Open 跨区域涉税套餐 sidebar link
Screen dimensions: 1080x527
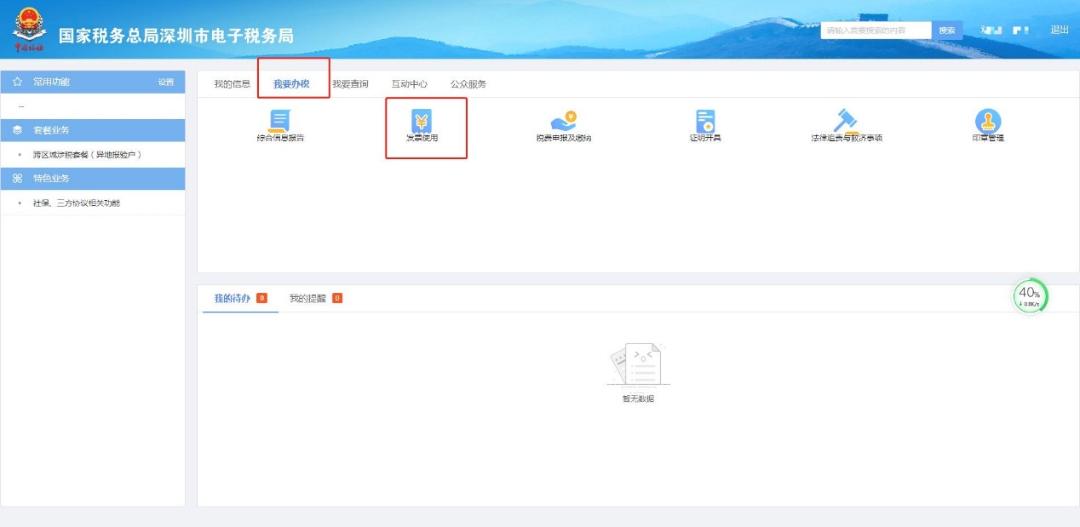tap(87, 155)
